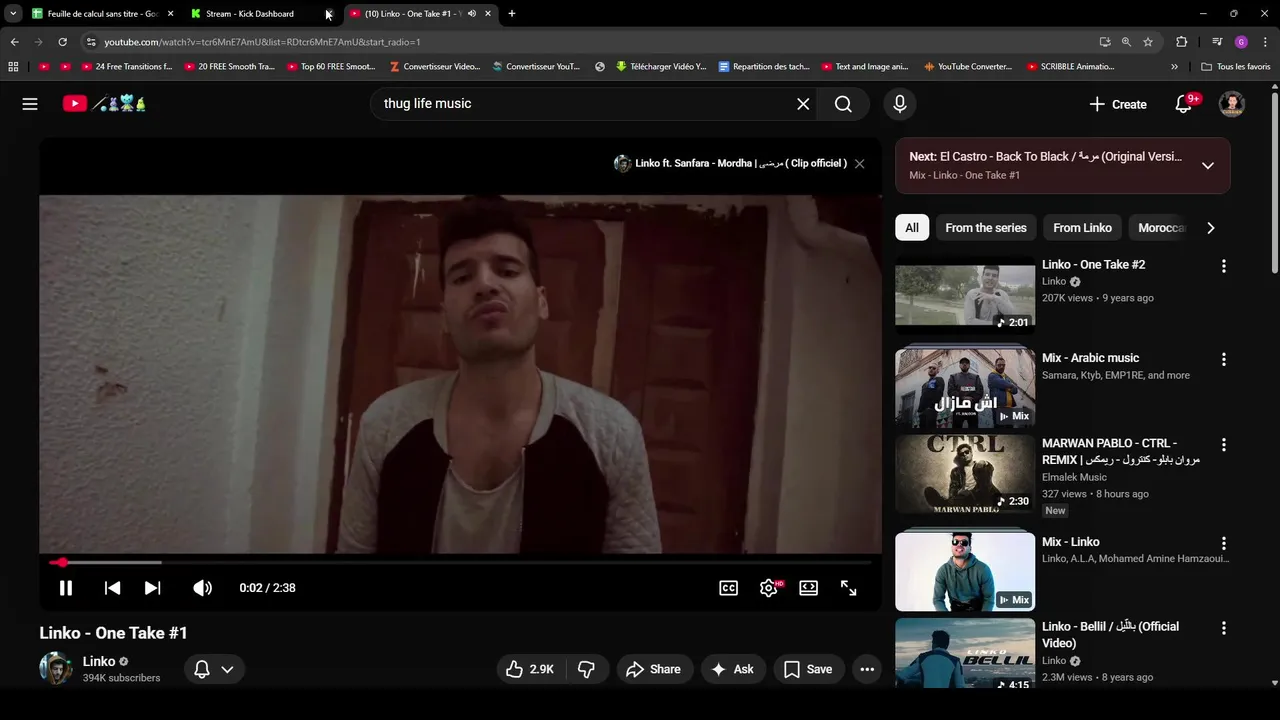This screenshot has height=720, width=1280.
Task: Open options for Mix - Linko
Action: tap(1223, 543)
